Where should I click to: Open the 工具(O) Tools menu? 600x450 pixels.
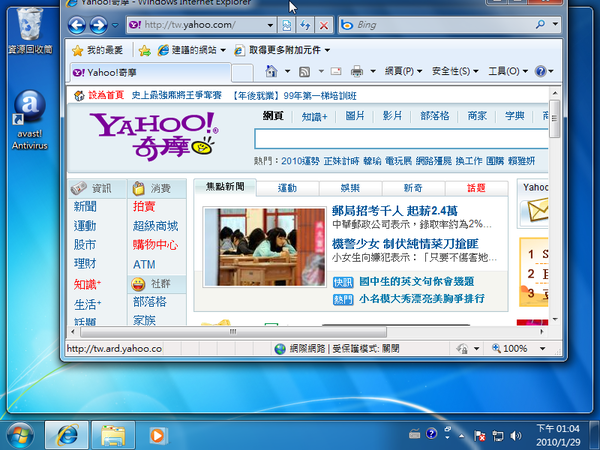508,71
